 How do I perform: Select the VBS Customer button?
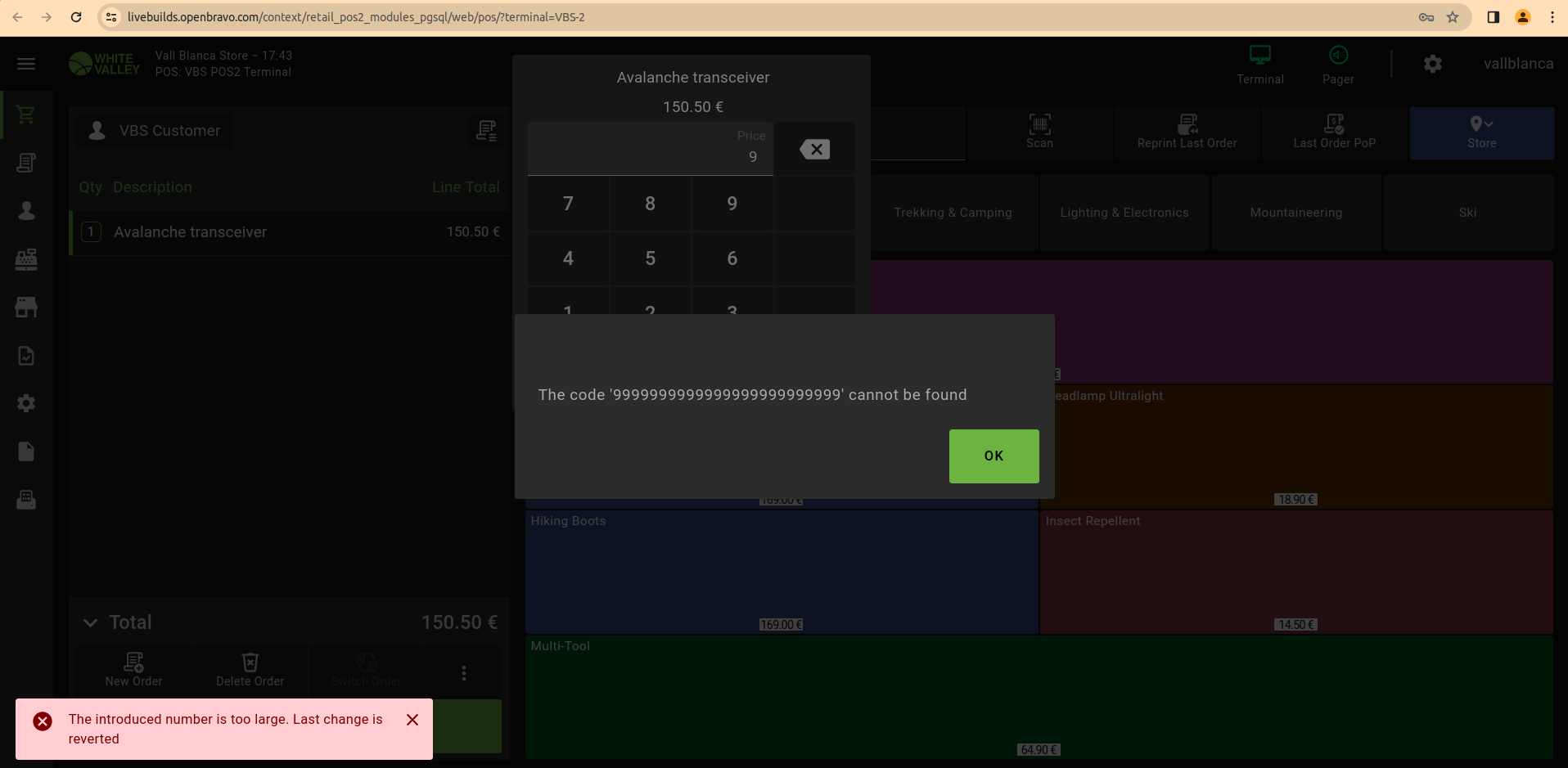tap(155, 131)
